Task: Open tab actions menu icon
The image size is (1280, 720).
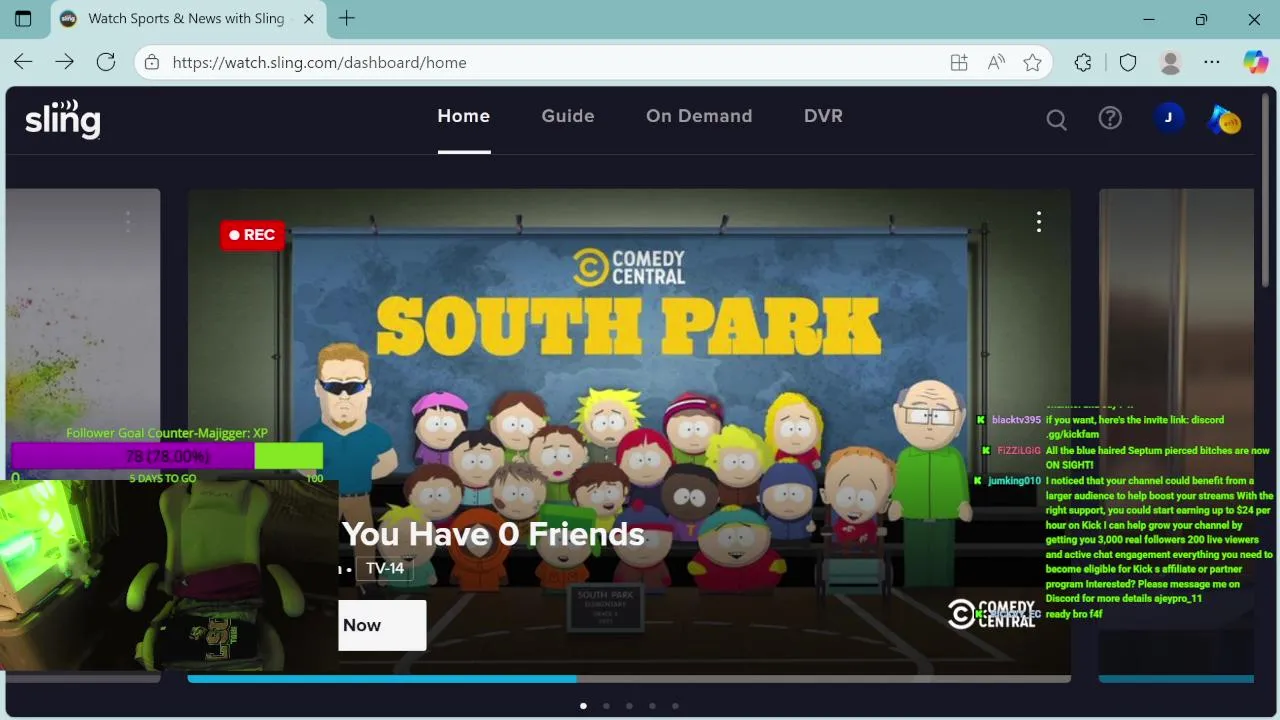Action: (x=23, y=18)
